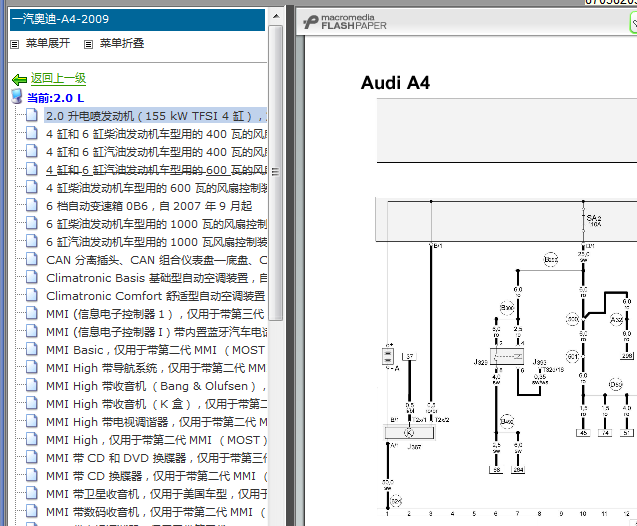Open MMI High, 仅用于带第二代 MMI (MOST) item

(156, 440)
